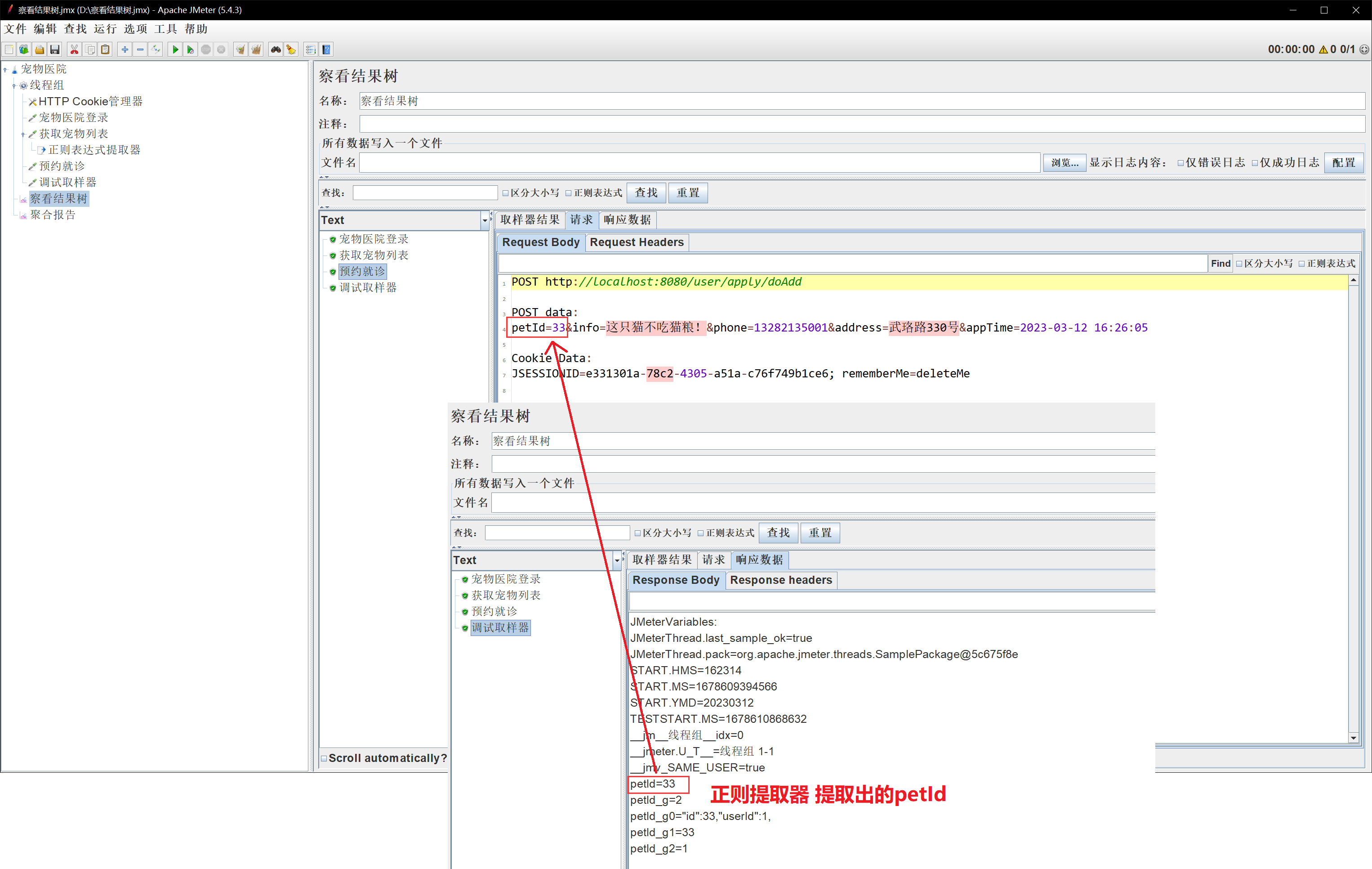Open the Text renderer dropdown
The width and height of the screenshot is (1372, 869).
point(484,220)
